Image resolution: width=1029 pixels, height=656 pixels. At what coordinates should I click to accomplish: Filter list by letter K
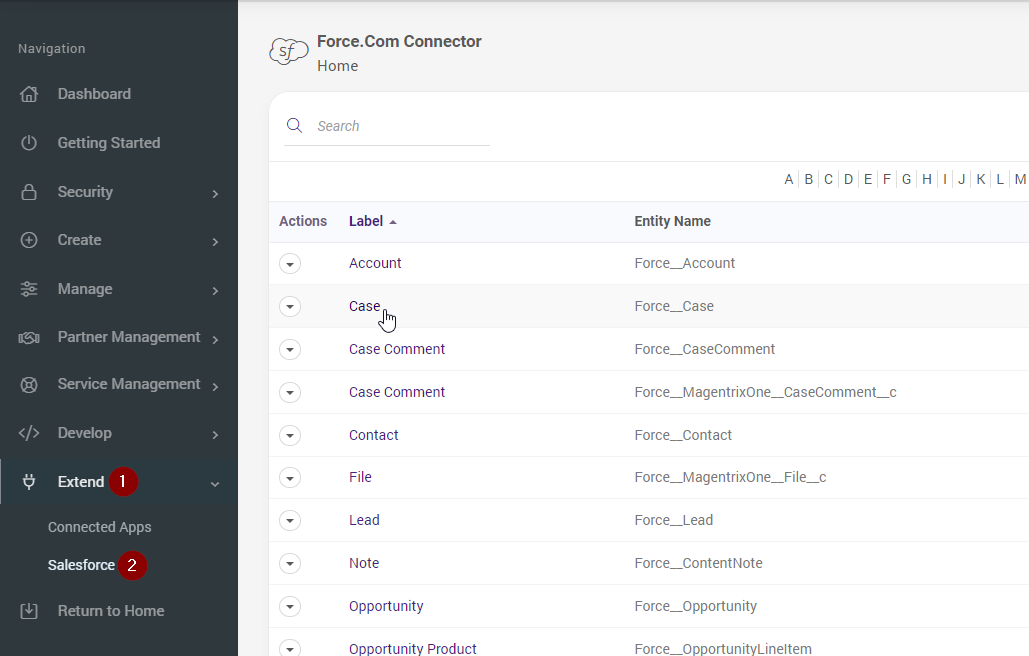(980, 179)
